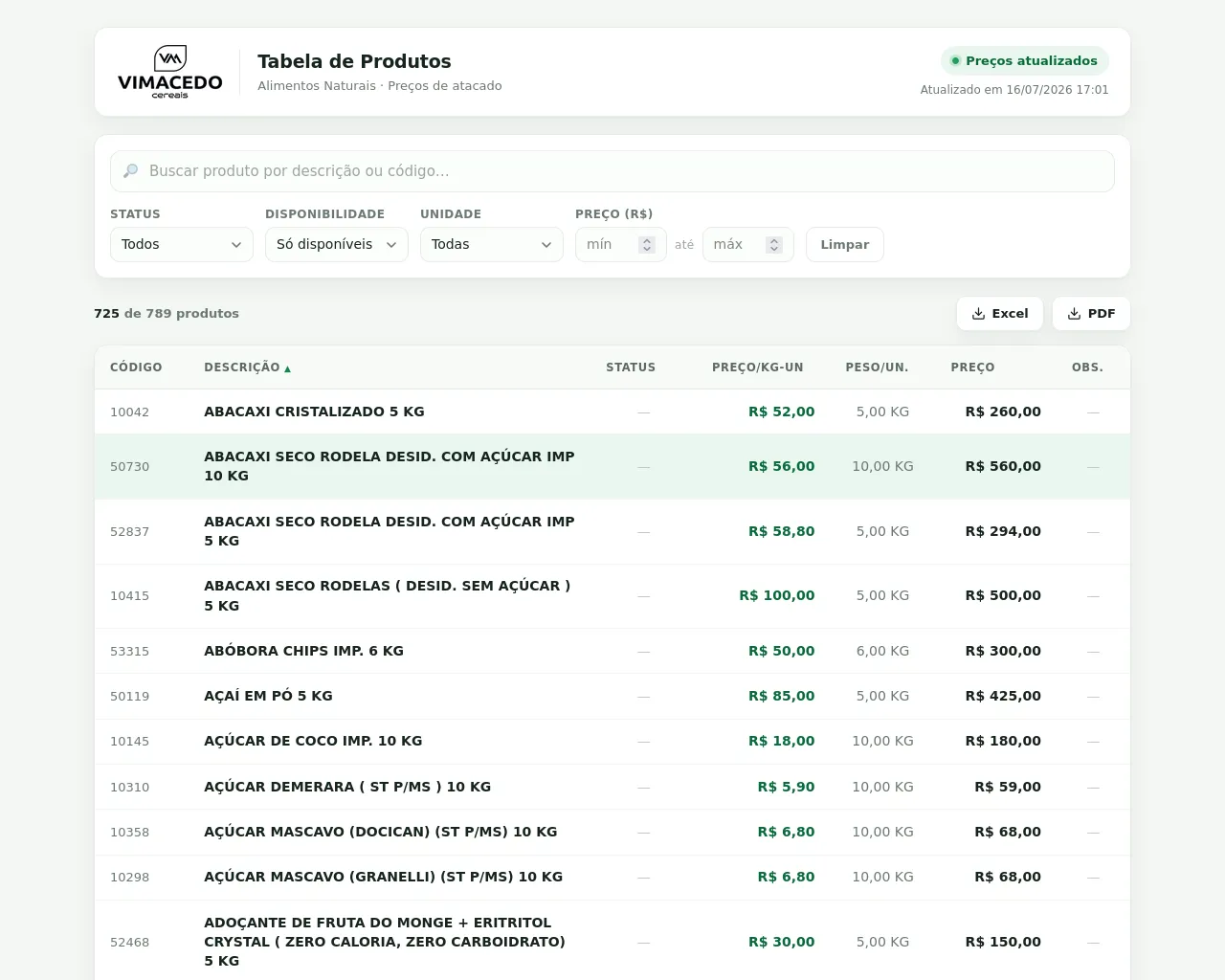
Task: Click price per kg R$ 18,00
Action: 781,742
